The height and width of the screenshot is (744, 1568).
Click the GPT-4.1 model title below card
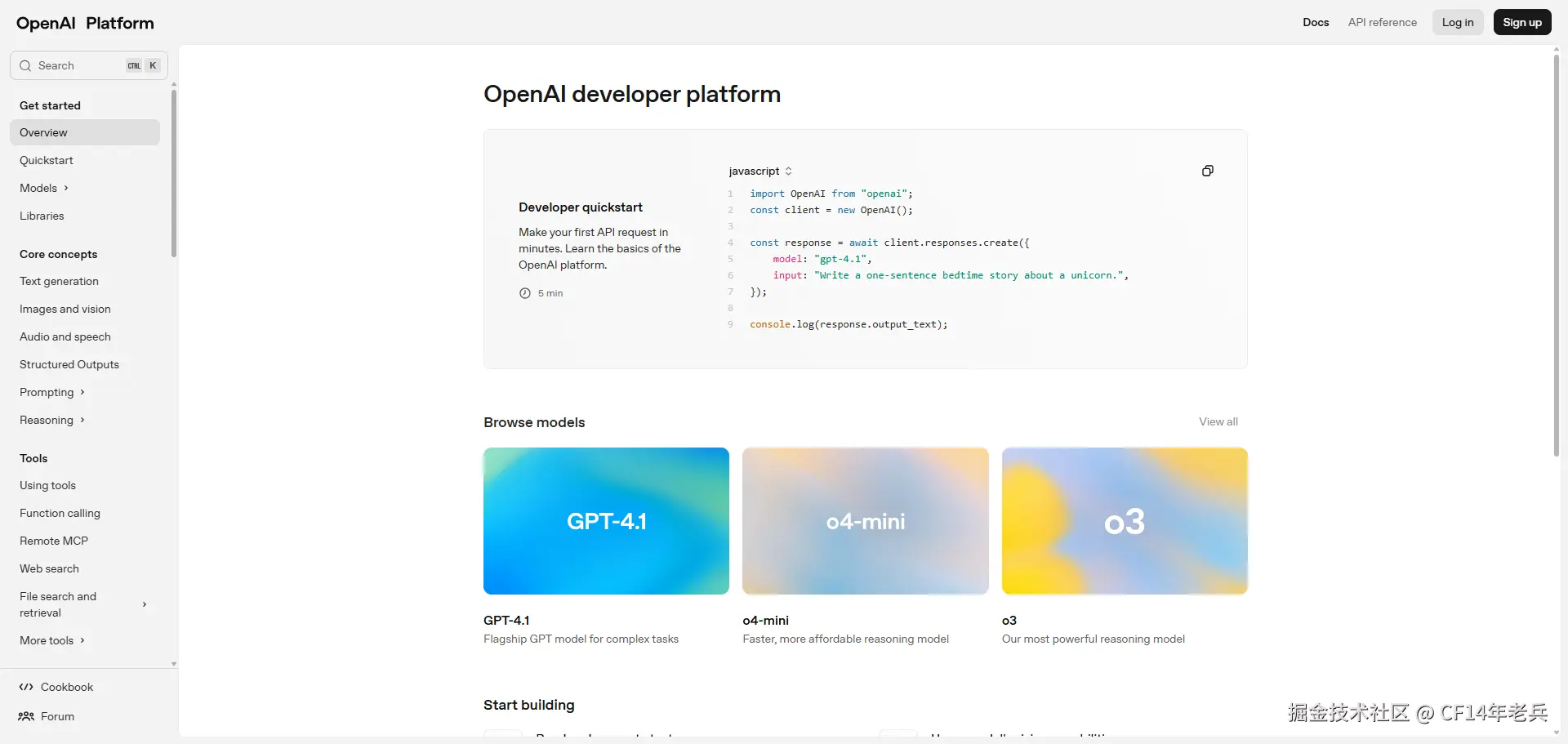(506, 621)
